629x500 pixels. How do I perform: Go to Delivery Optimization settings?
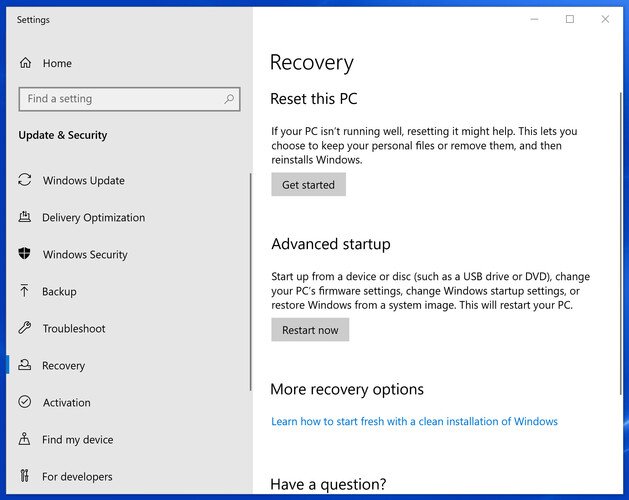click(93, 217)
